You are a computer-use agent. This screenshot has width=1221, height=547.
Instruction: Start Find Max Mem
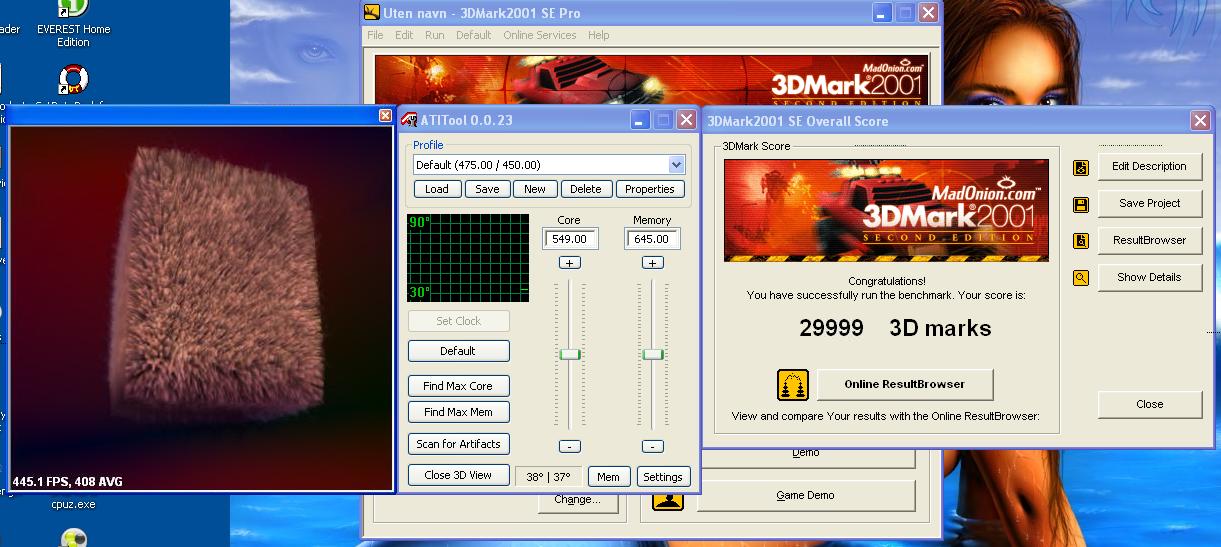tap(458, 412)
